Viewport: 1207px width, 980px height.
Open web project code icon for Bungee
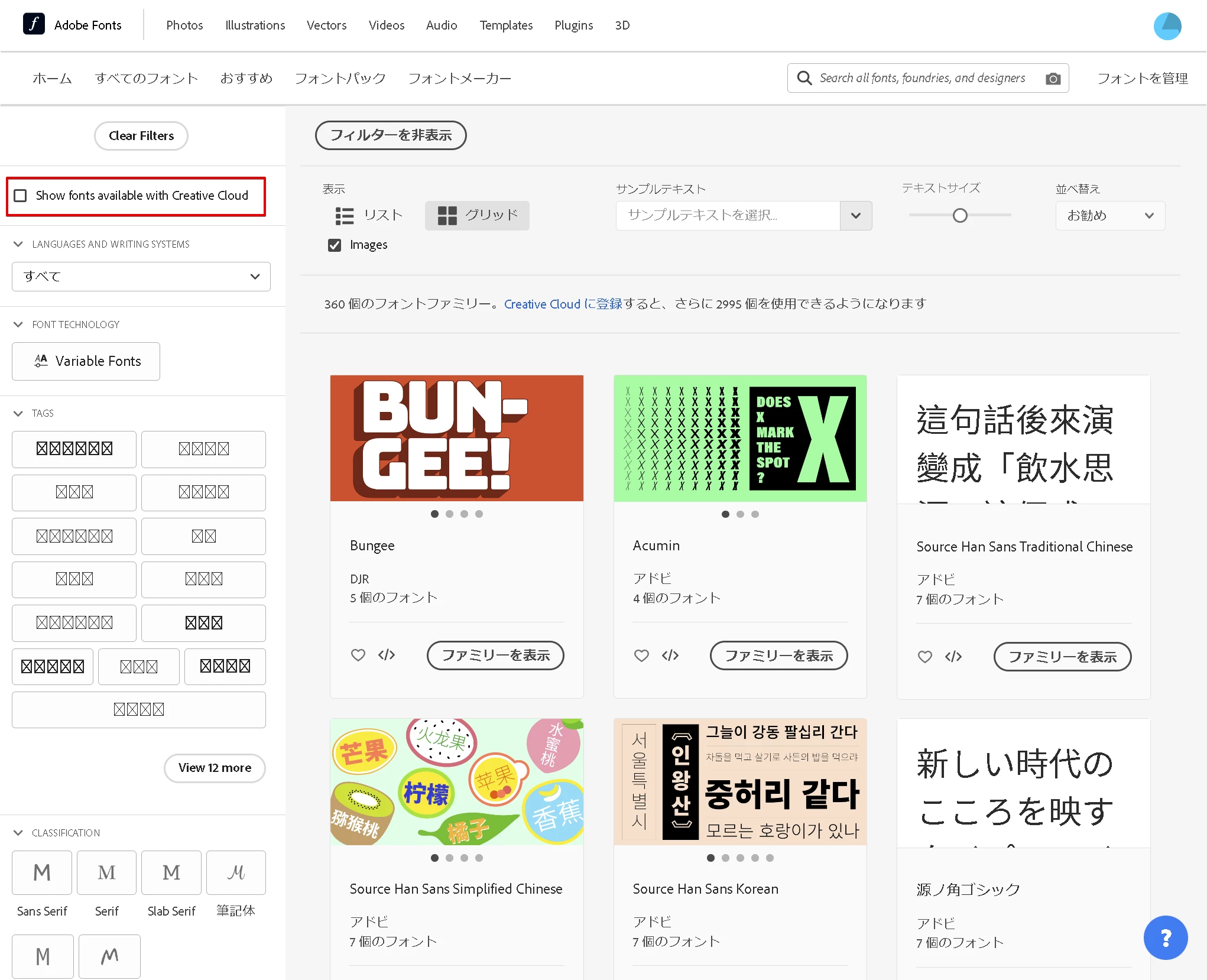[387, 655]
